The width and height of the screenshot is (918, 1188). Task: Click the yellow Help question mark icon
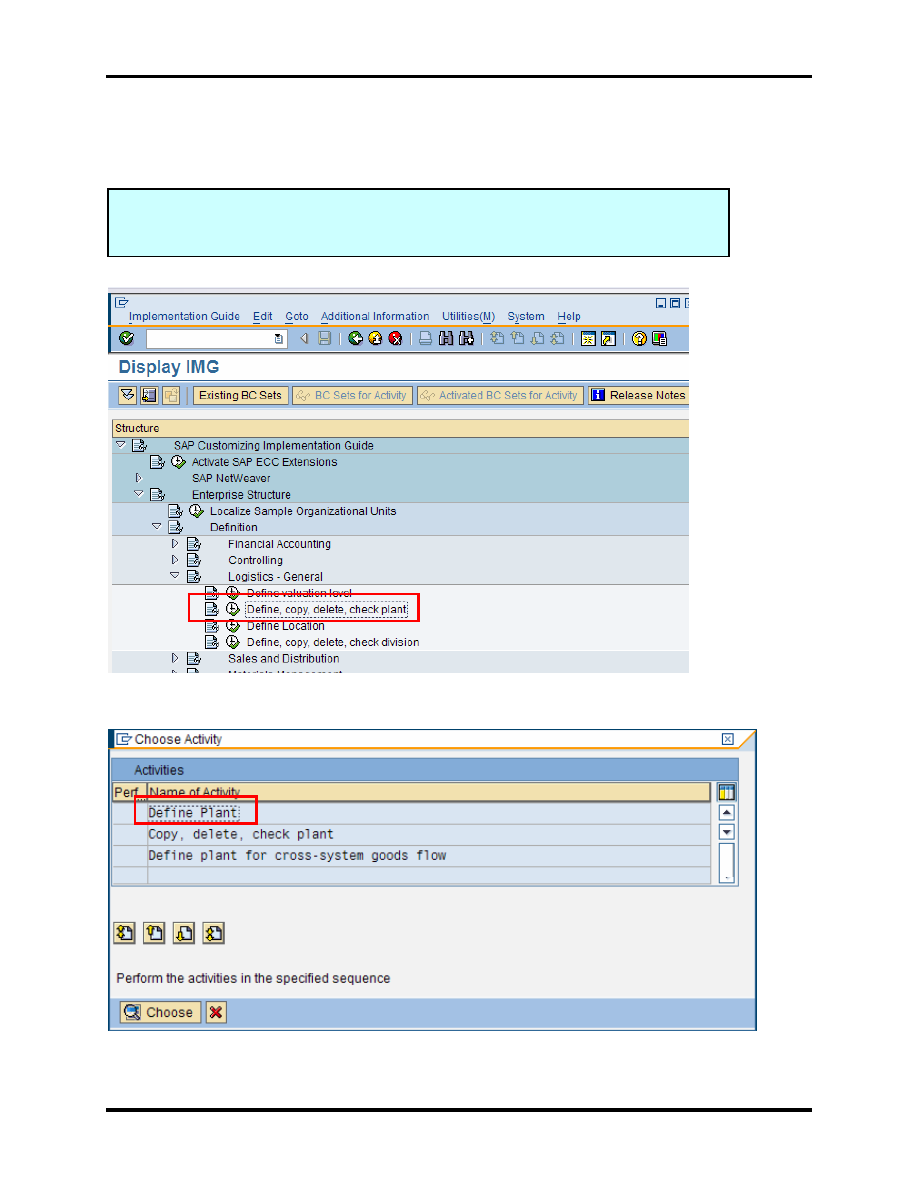pyautogui.click(x=639, y=339)
